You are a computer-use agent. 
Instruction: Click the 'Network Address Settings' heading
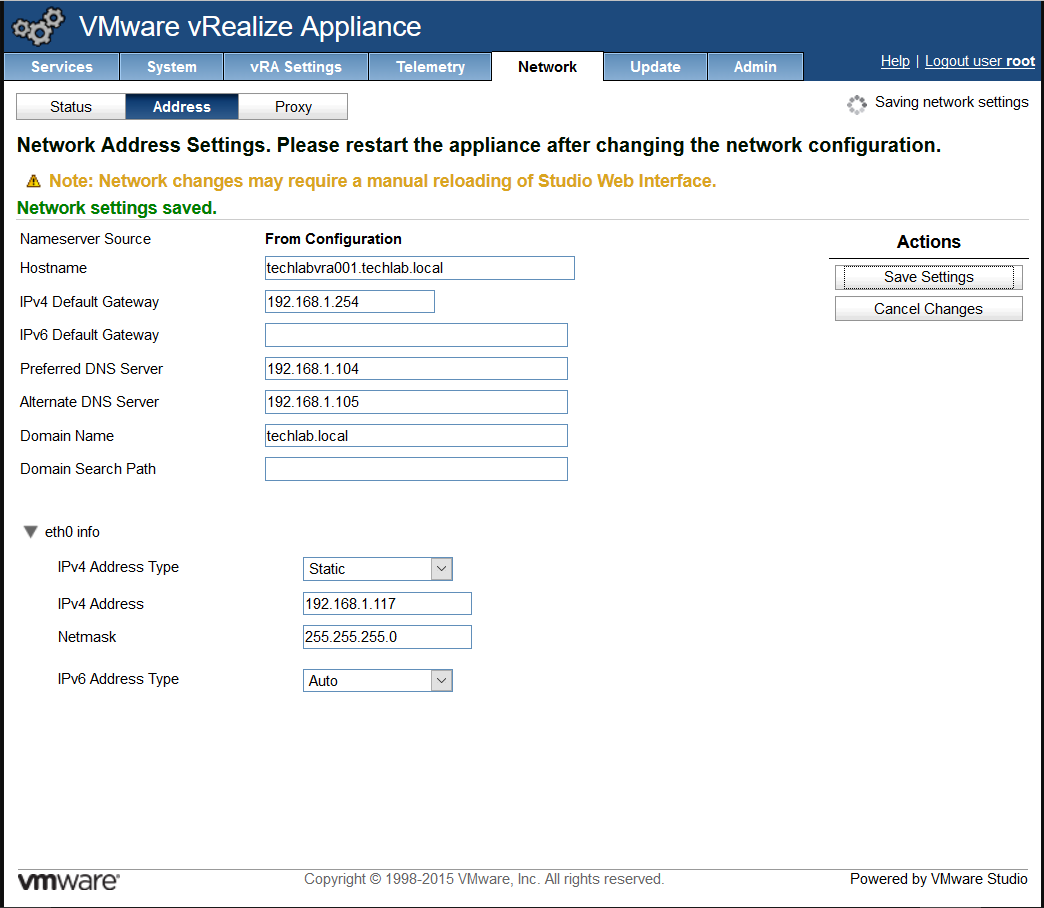(x=479, y=145)
